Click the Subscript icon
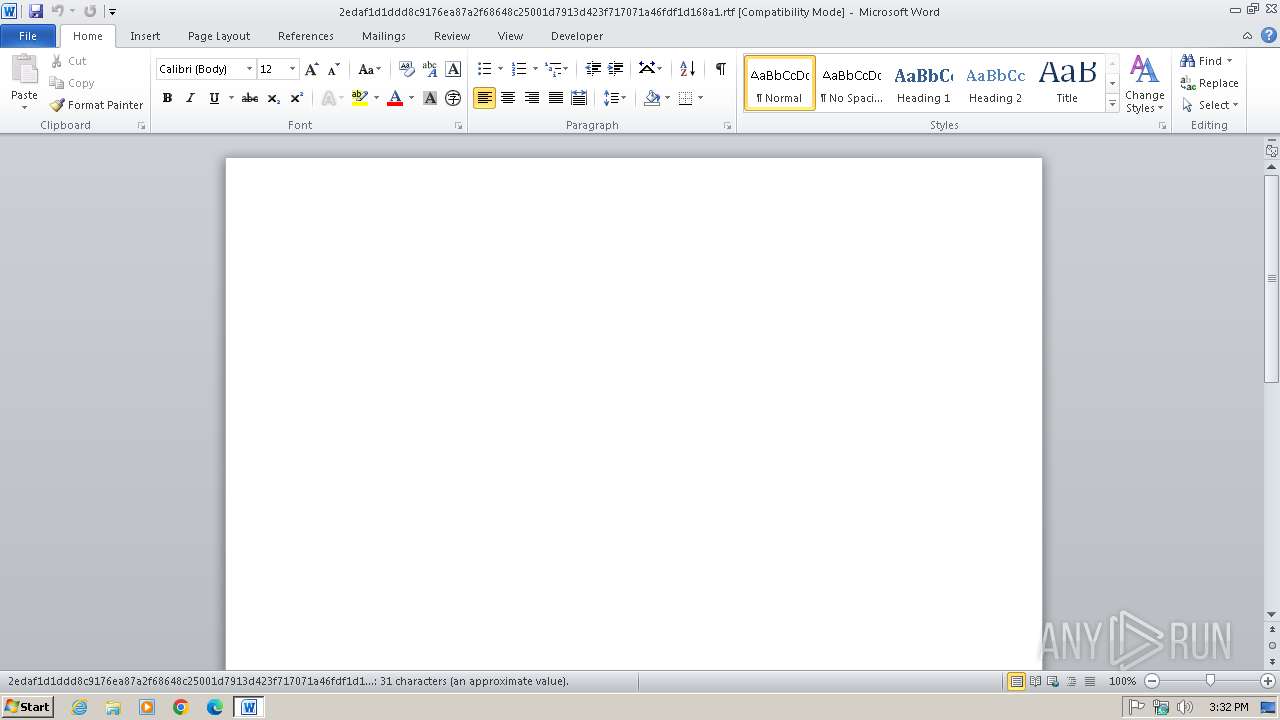The width and height of the screenshot is (1280, 720). (x=273, y=98)
